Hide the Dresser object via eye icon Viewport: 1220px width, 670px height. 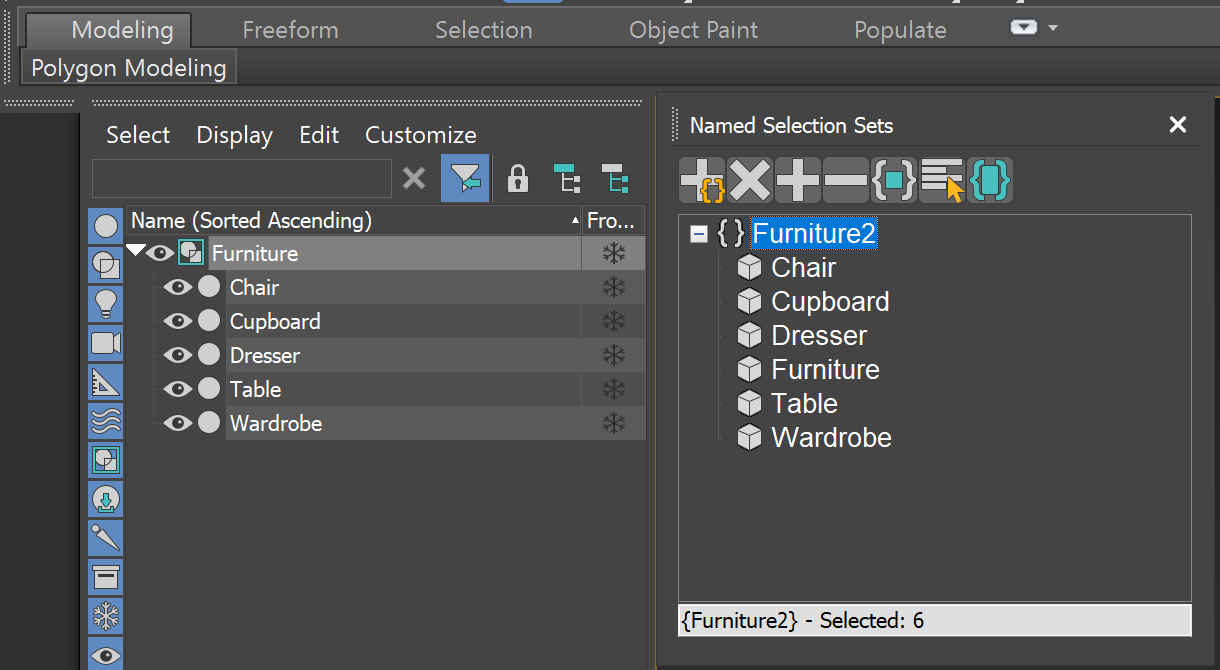[x=177, y=356]
